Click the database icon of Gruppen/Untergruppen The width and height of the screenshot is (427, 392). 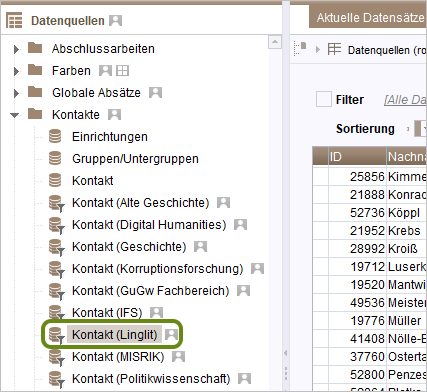pos(55,158)
